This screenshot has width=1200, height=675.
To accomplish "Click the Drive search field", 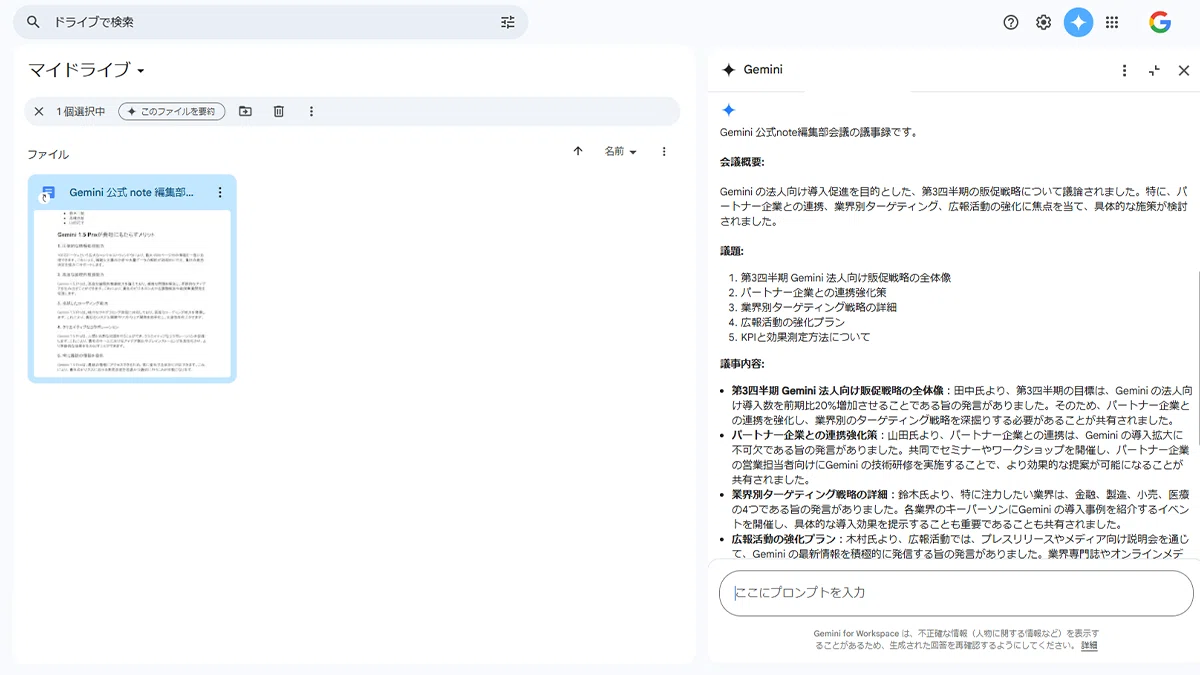I will point(270,22).
